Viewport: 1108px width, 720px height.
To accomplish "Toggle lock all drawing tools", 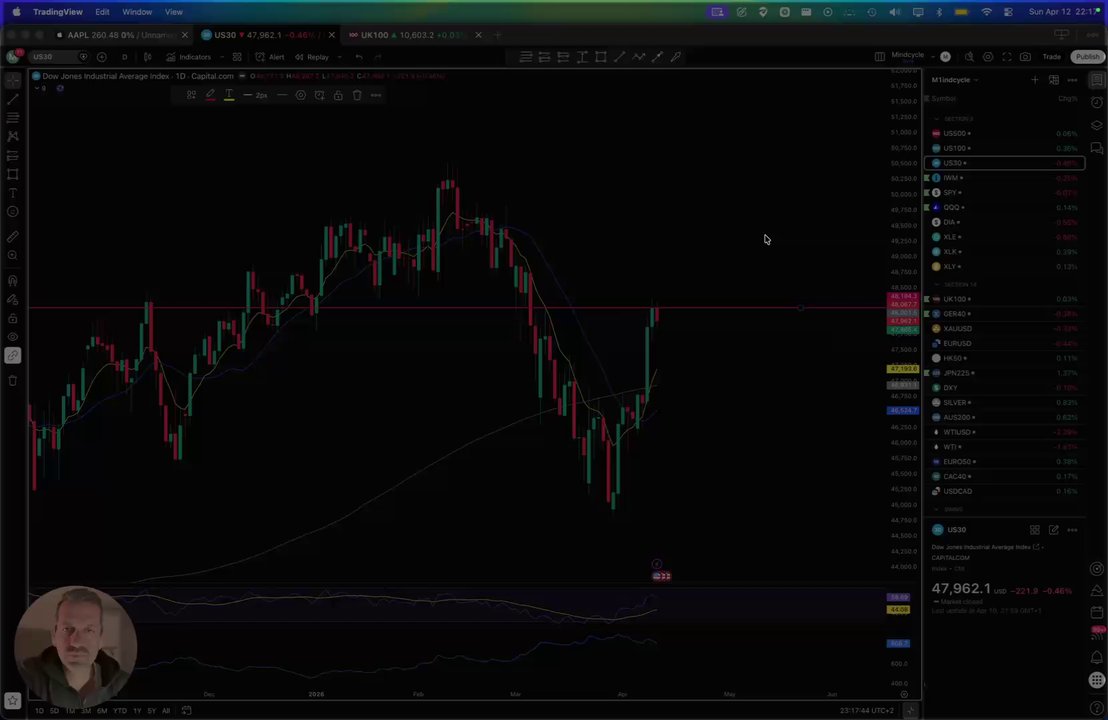I will point(13,319).
